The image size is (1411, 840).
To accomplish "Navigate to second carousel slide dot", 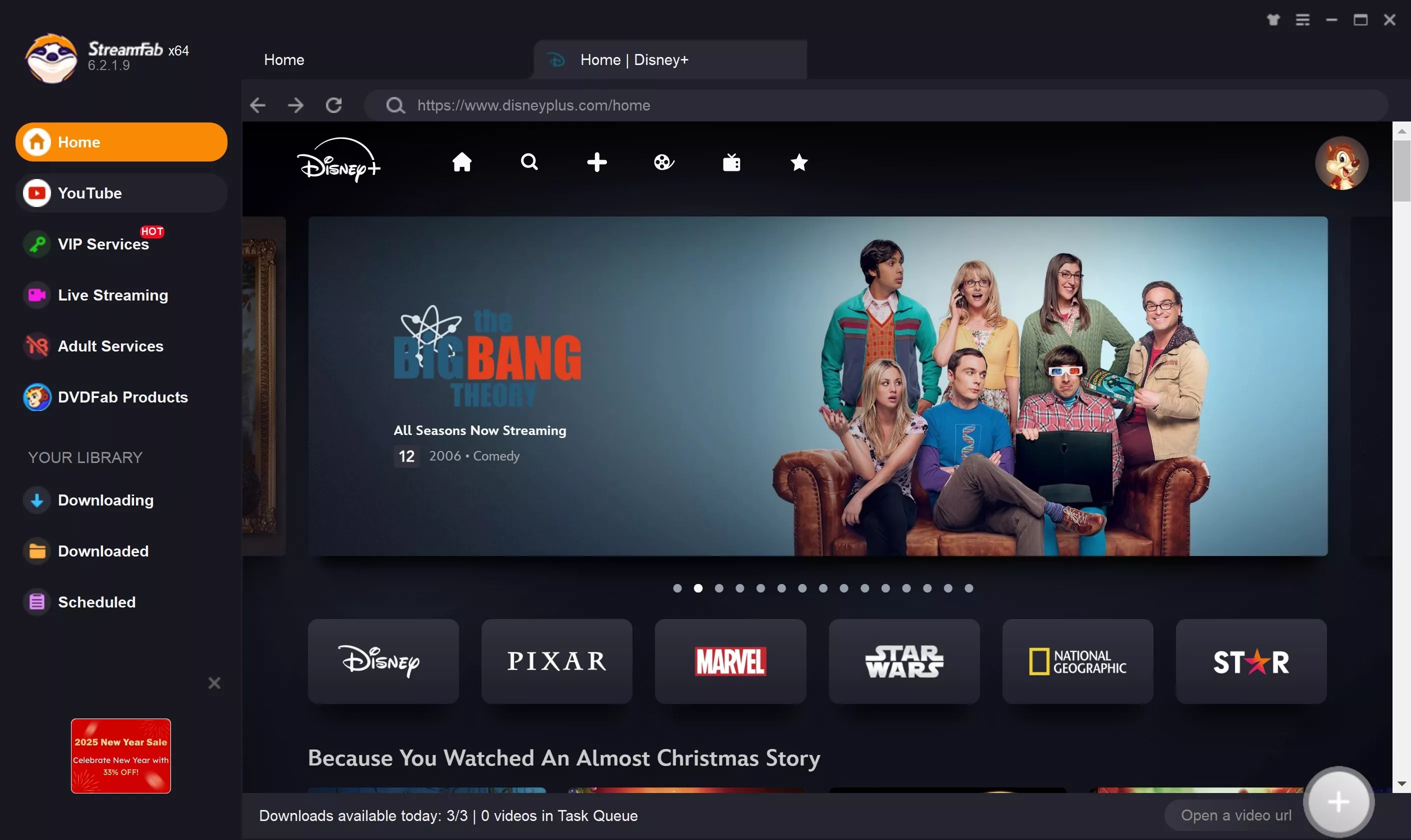I will [x=698, y=588].
